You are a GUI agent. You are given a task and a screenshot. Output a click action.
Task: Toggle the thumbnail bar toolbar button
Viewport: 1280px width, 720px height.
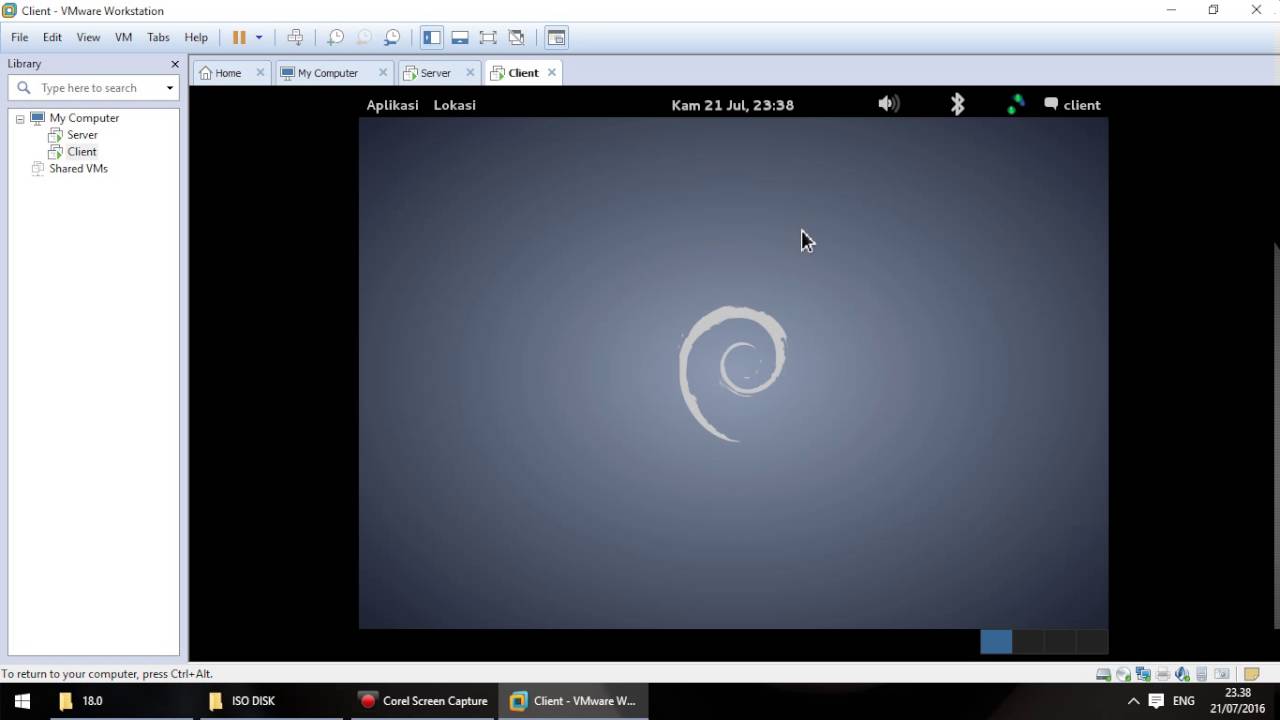point(460,37)
